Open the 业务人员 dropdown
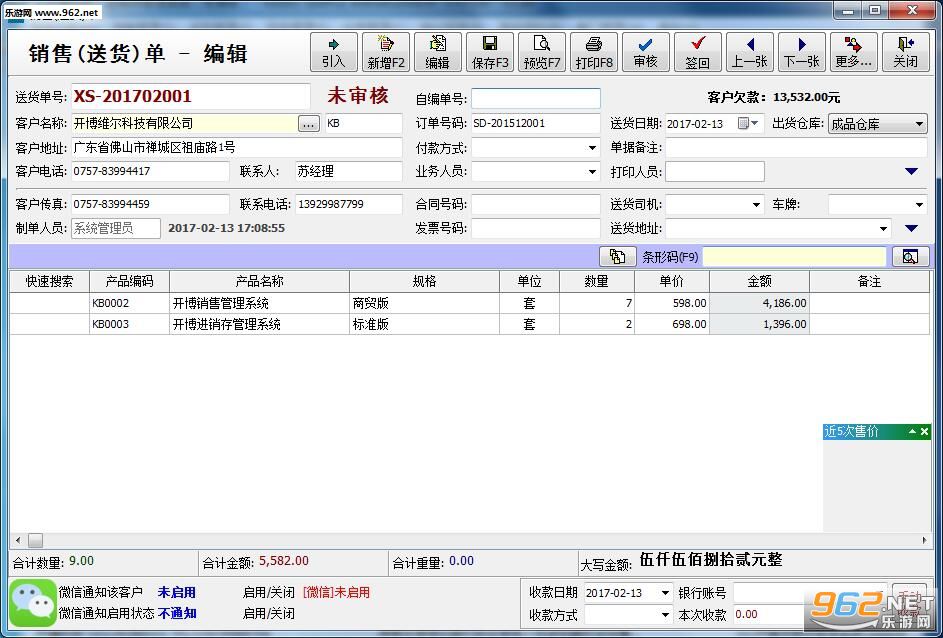This screenshot has height=638, width=943. (x=592, y=172)
